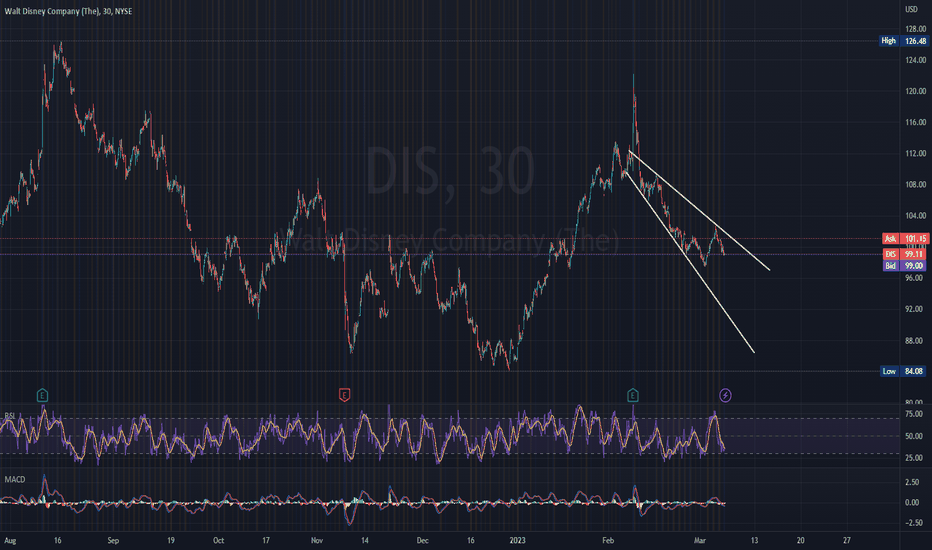Viewport: 932px width, 550px height.
Task: Select the Ask 101.15 price tag
Action: [x=905, y=238]
